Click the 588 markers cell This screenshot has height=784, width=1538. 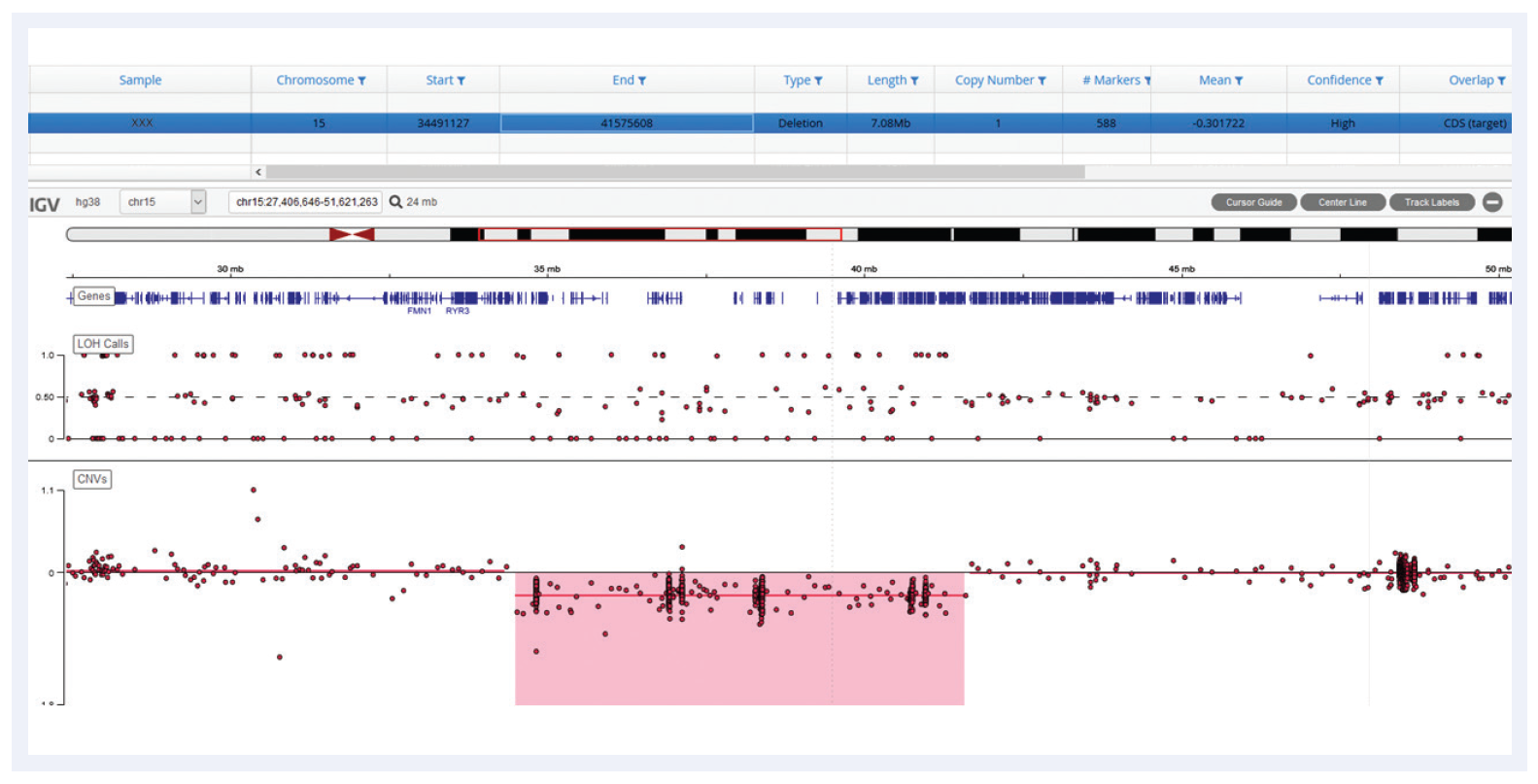tap(1106, 123)
